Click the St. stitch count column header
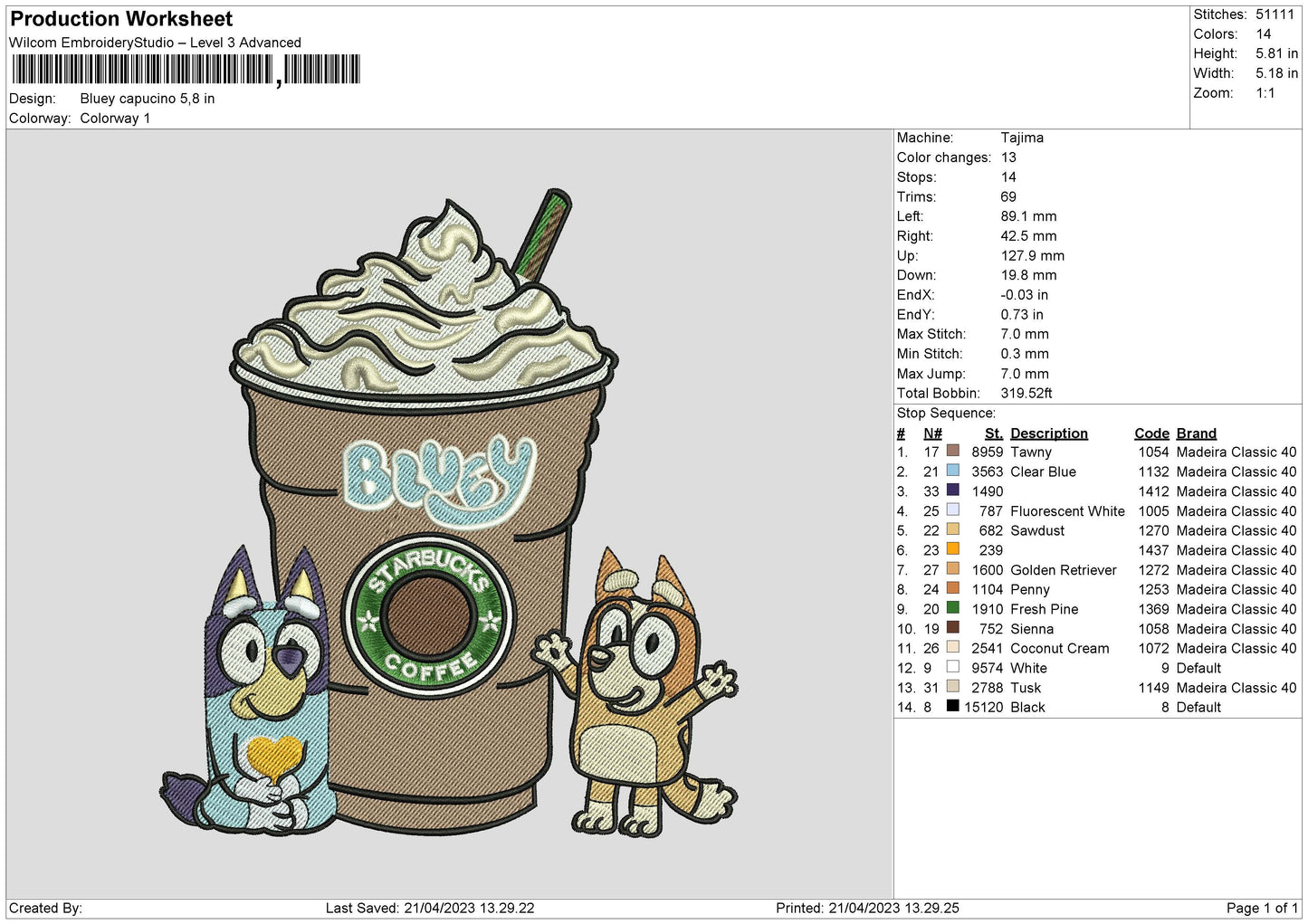The image size is (1308, 924). click(993, 433)
